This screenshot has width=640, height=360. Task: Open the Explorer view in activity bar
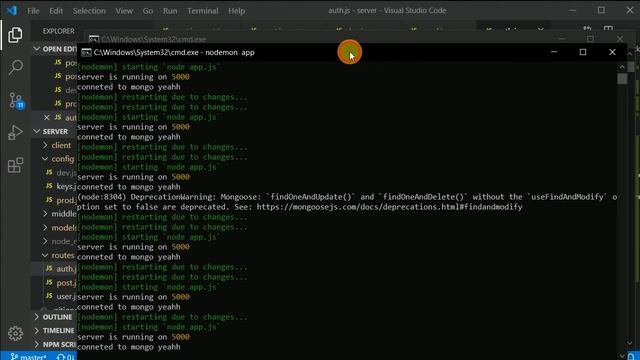click(15, 35)
